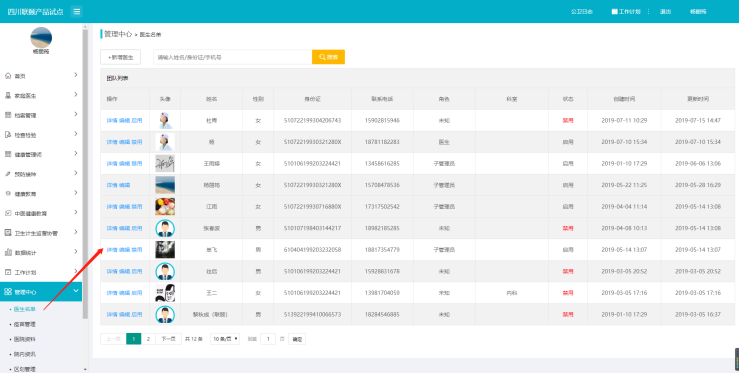Click the active page 1 button
Screen dimensions: 740x374
click(x=134, y=339)
